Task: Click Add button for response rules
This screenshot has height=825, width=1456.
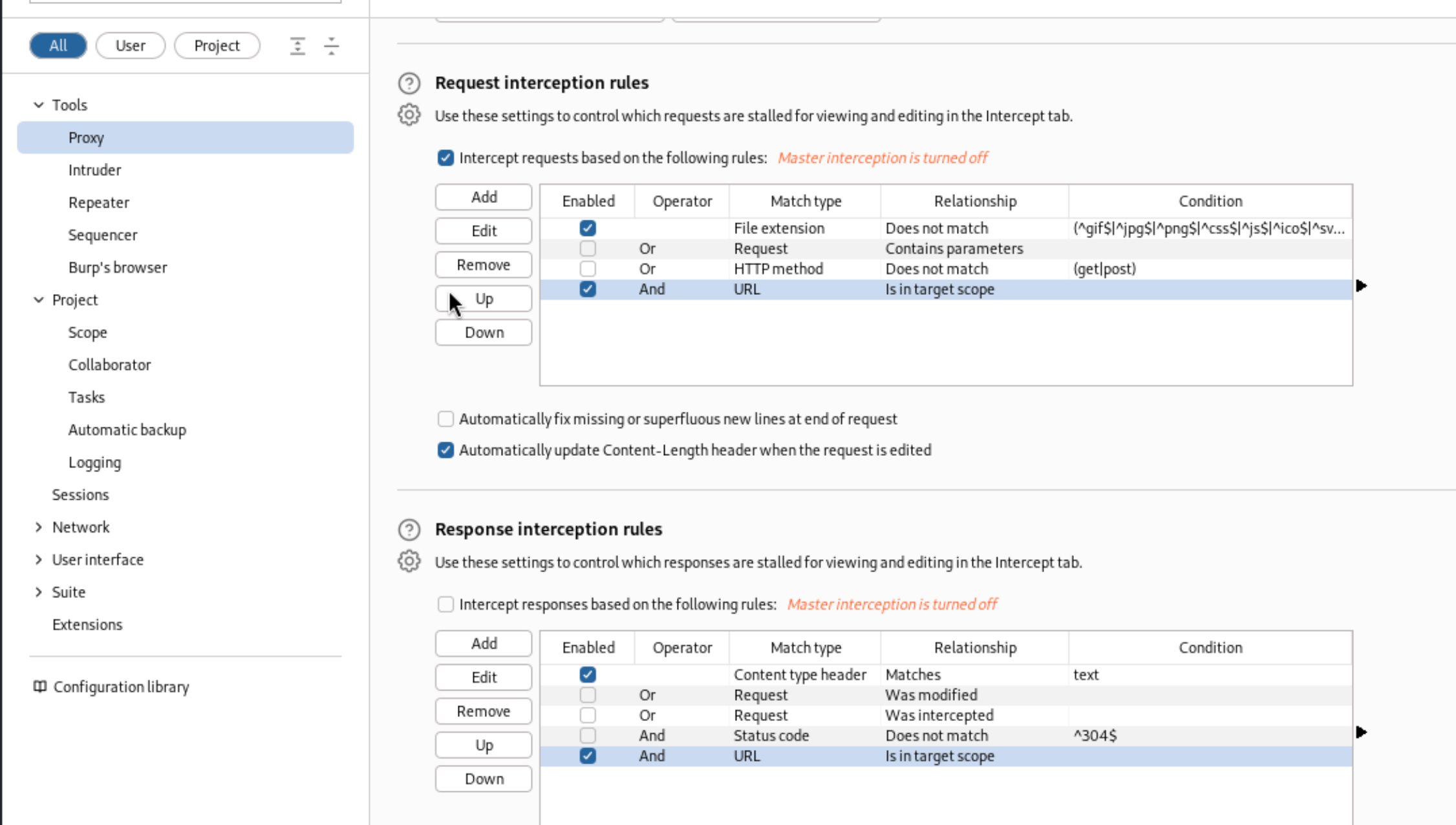Action: click(483, 643)
